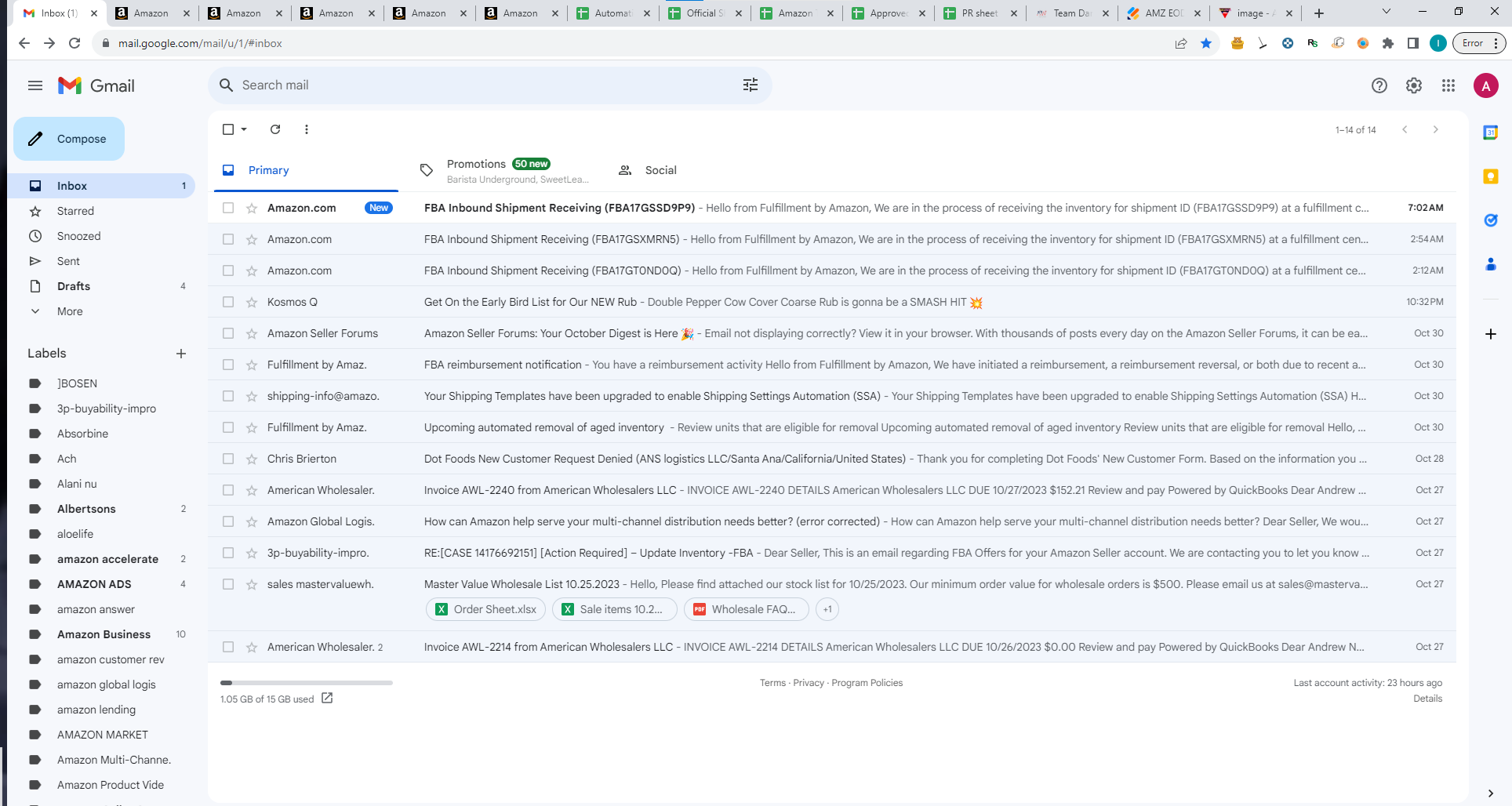This screenshot has height=806, width=1512.
Task: Open Google Calendar side panel
Action: click(1491, 133)
